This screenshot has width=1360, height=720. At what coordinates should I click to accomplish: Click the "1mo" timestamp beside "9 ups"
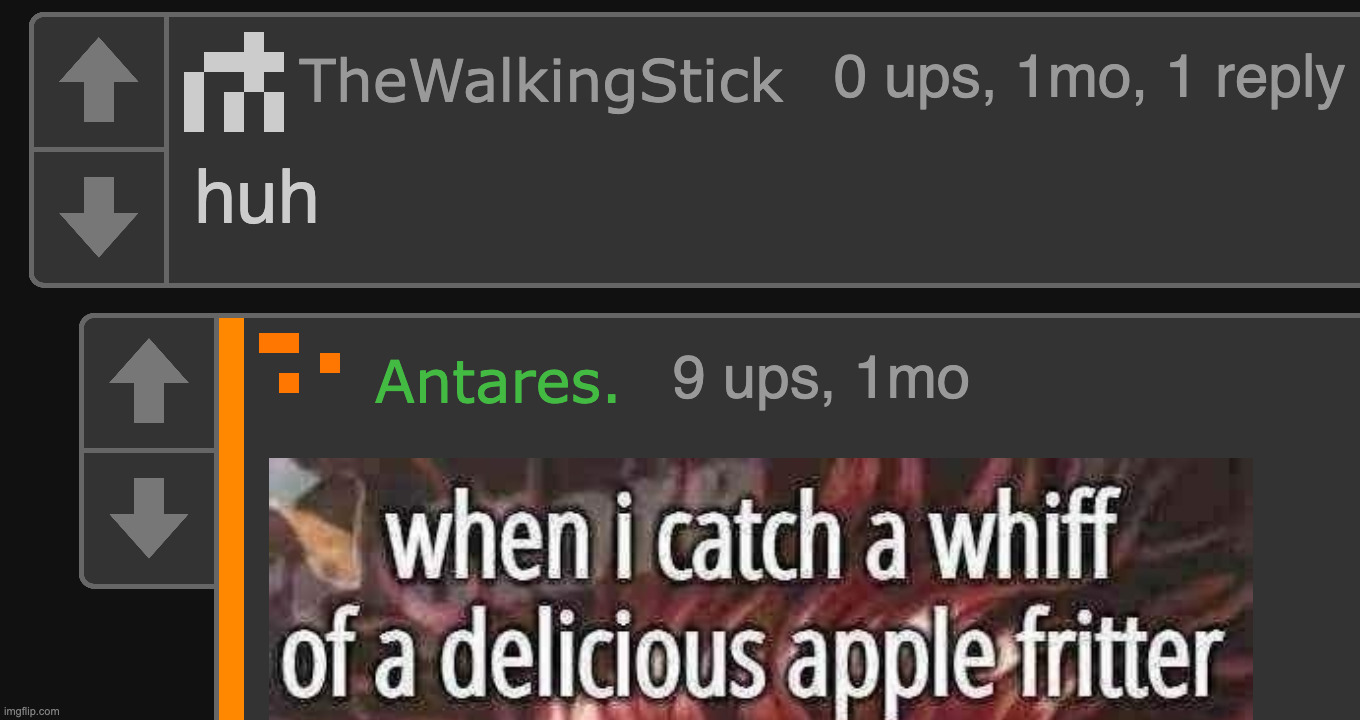[x=913, y=378]
